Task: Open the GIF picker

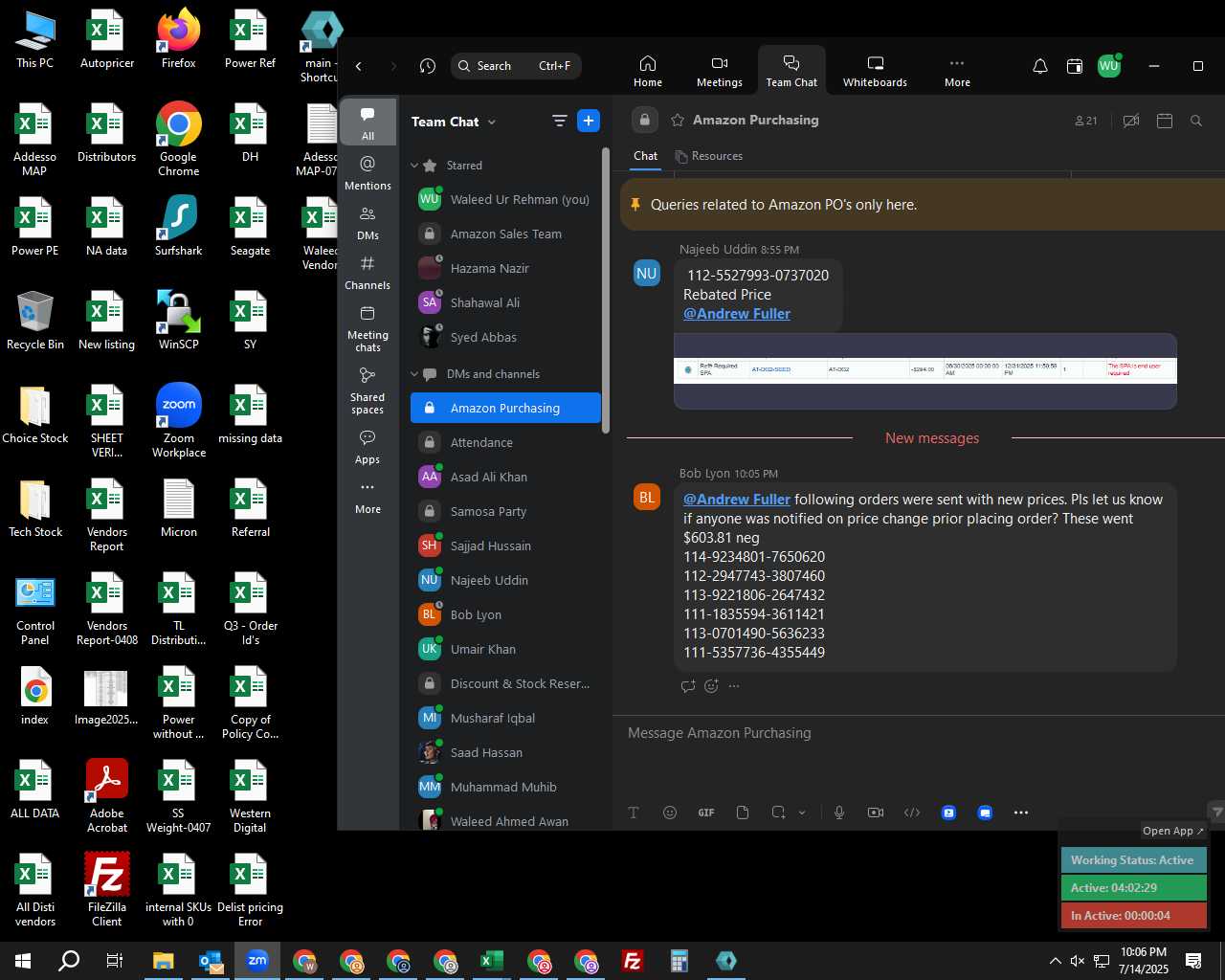Action: 706,813
